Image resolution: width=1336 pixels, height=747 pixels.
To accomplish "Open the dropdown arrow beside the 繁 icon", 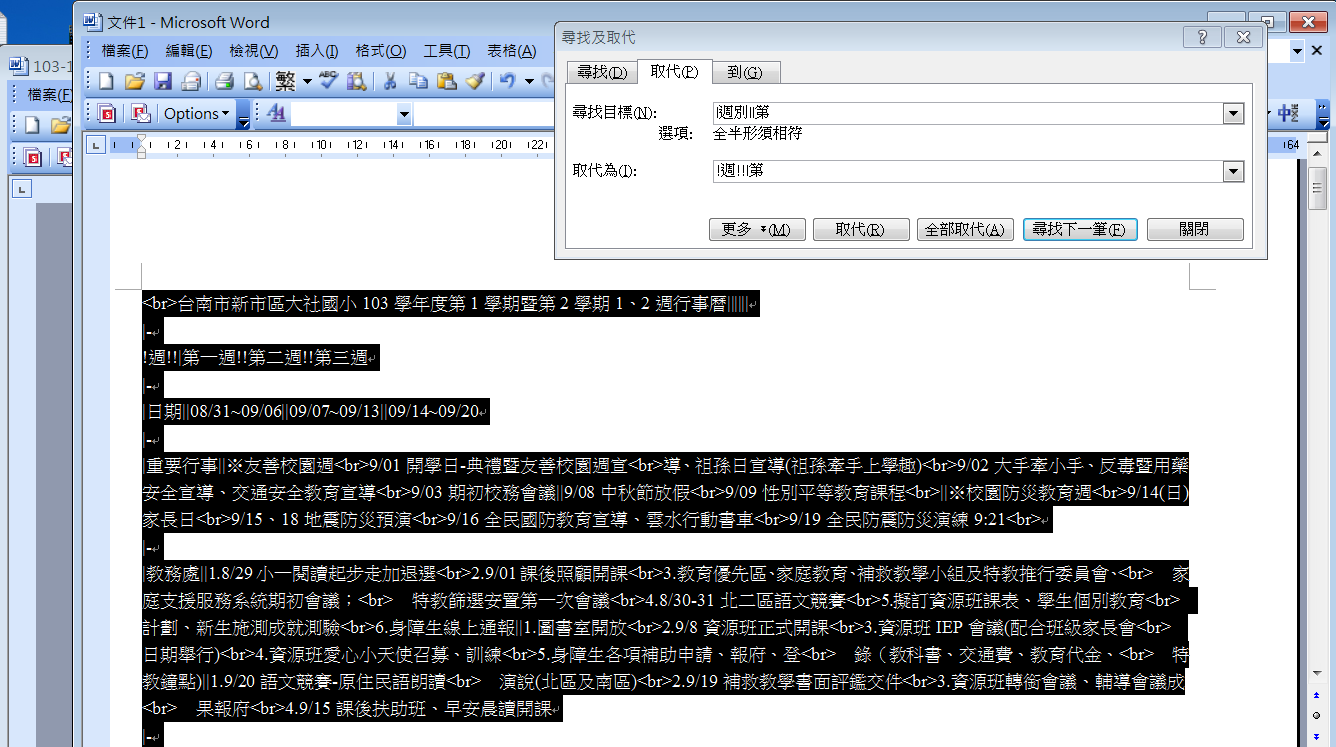I will point(307,81).
